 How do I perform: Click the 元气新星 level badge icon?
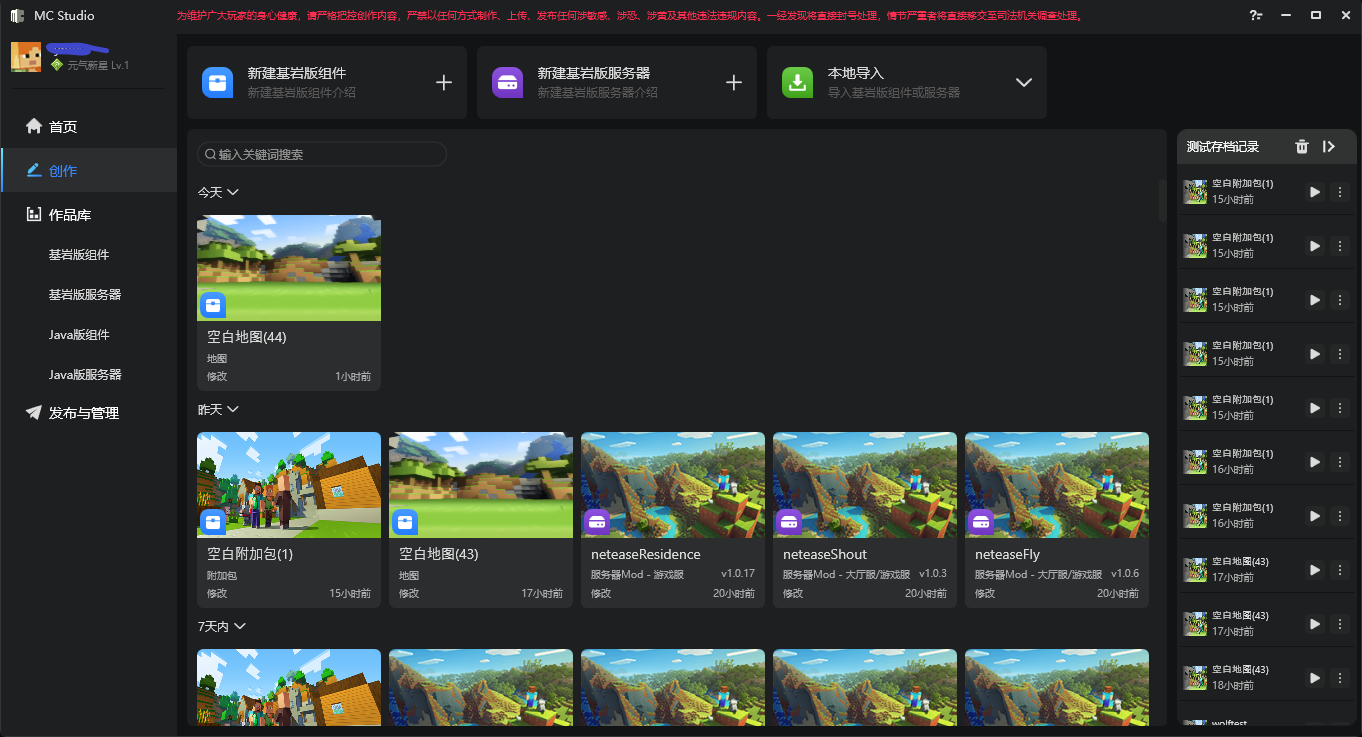click(x=58, y=65)
